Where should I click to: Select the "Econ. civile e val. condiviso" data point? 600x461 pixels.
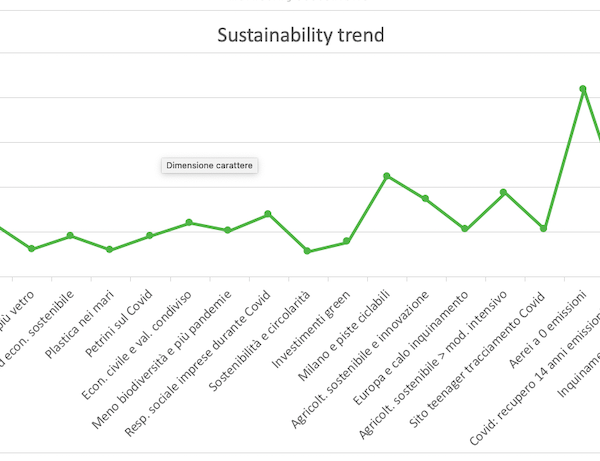[189, 222]
